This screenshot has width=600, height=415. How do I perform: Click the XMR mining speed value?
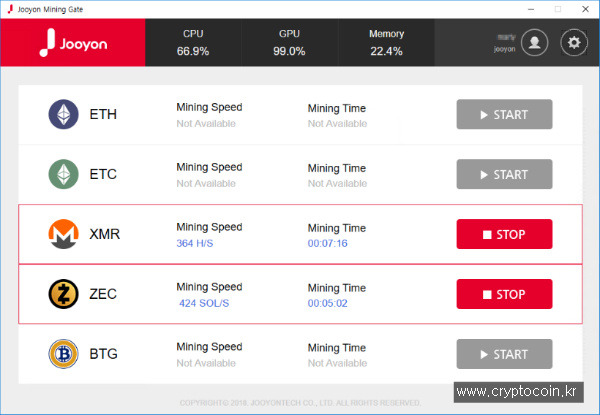[x=195, y=243]
